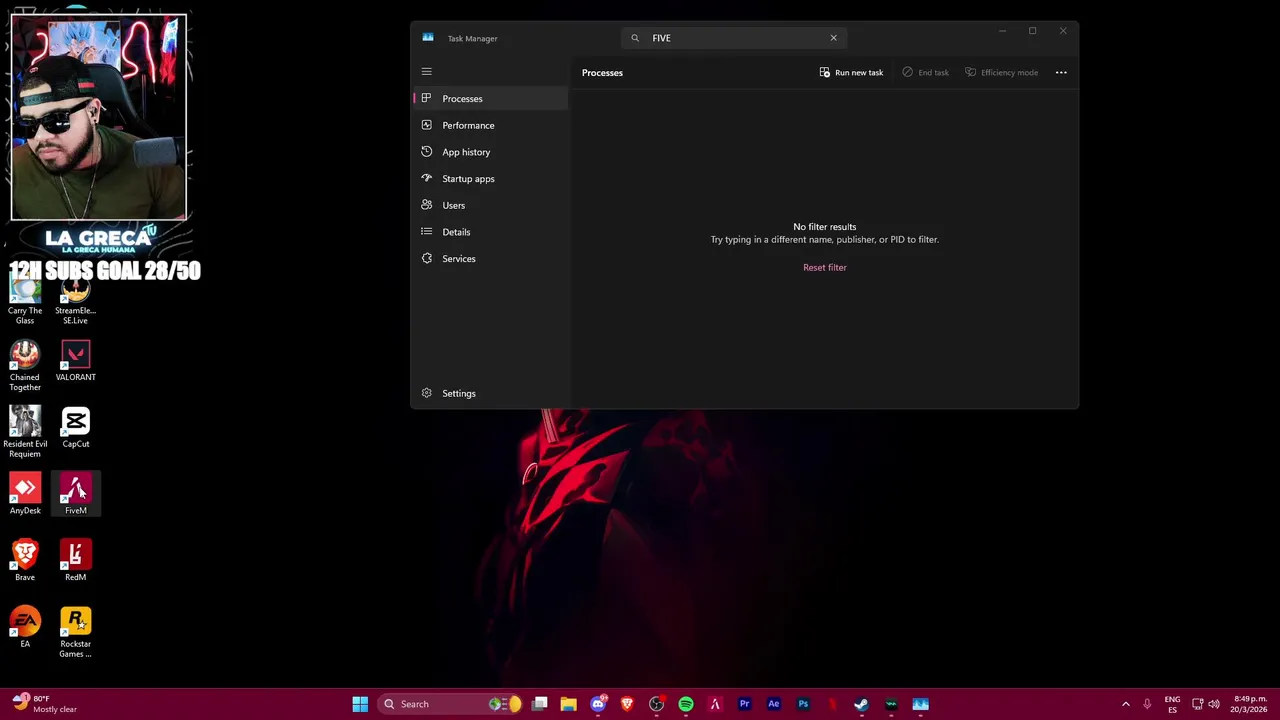Image resolution: width=1280 pixels, height=720 pixels.
Task: Open volume control from the tray
Action: tap(1214, 704)
